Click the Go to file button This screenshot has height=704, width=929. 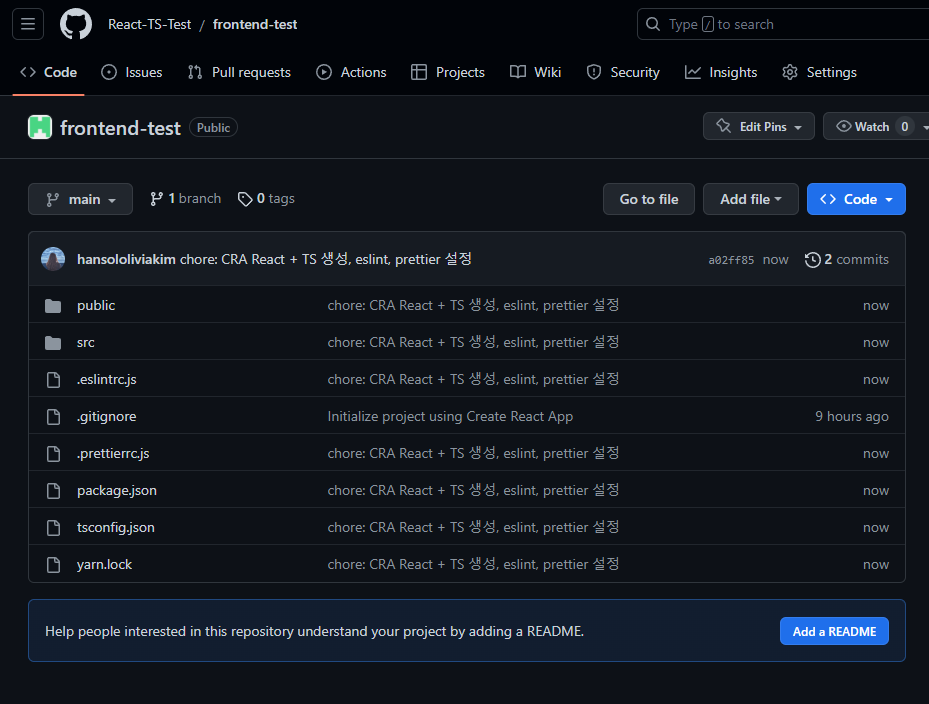point(649,199)
